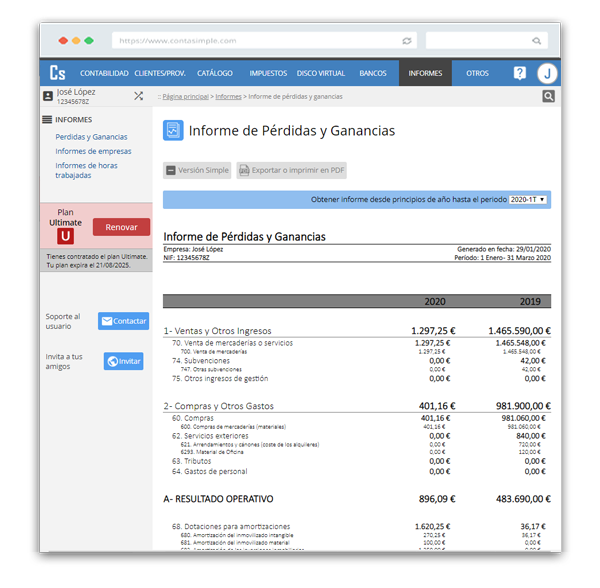The width and height of the screenshot is (600, 588).
Task: Open the user profile avatar J
Action: pos(547,73)
